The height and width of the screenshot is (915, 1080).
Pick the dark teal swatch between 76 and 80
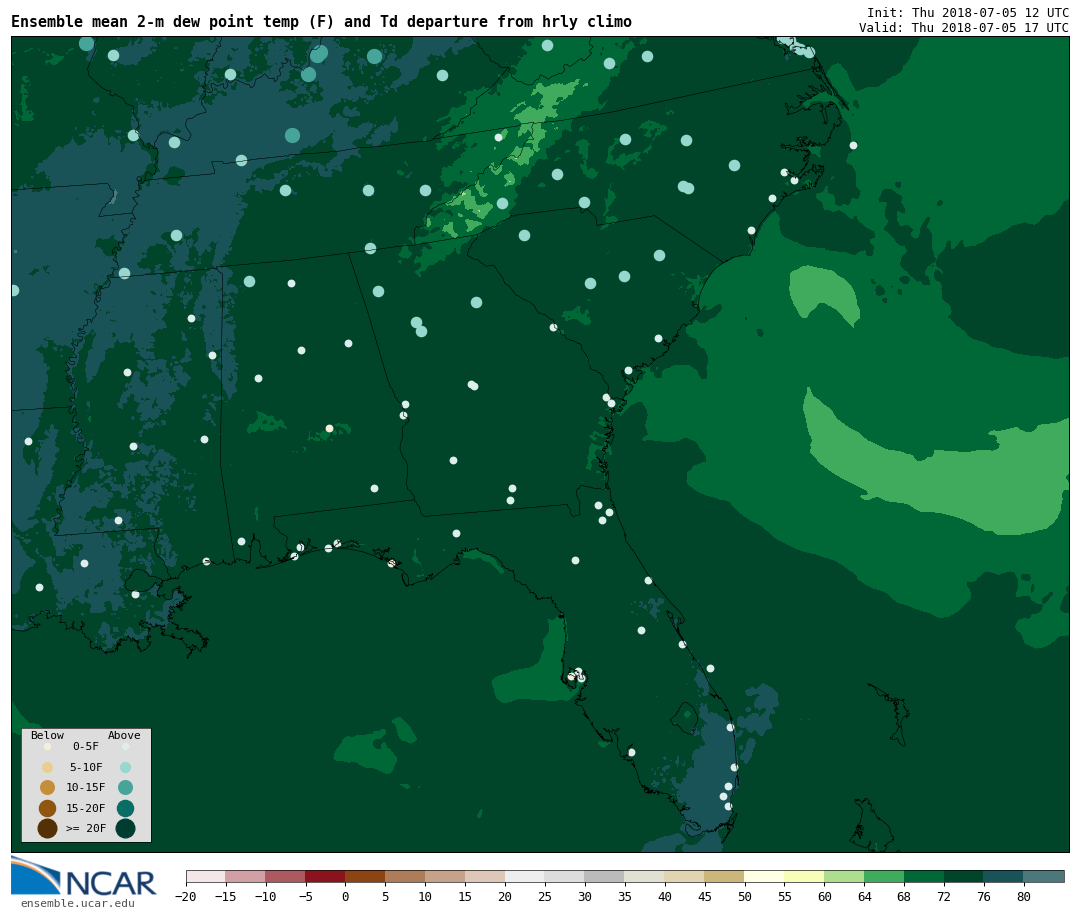coord(1004,876)
